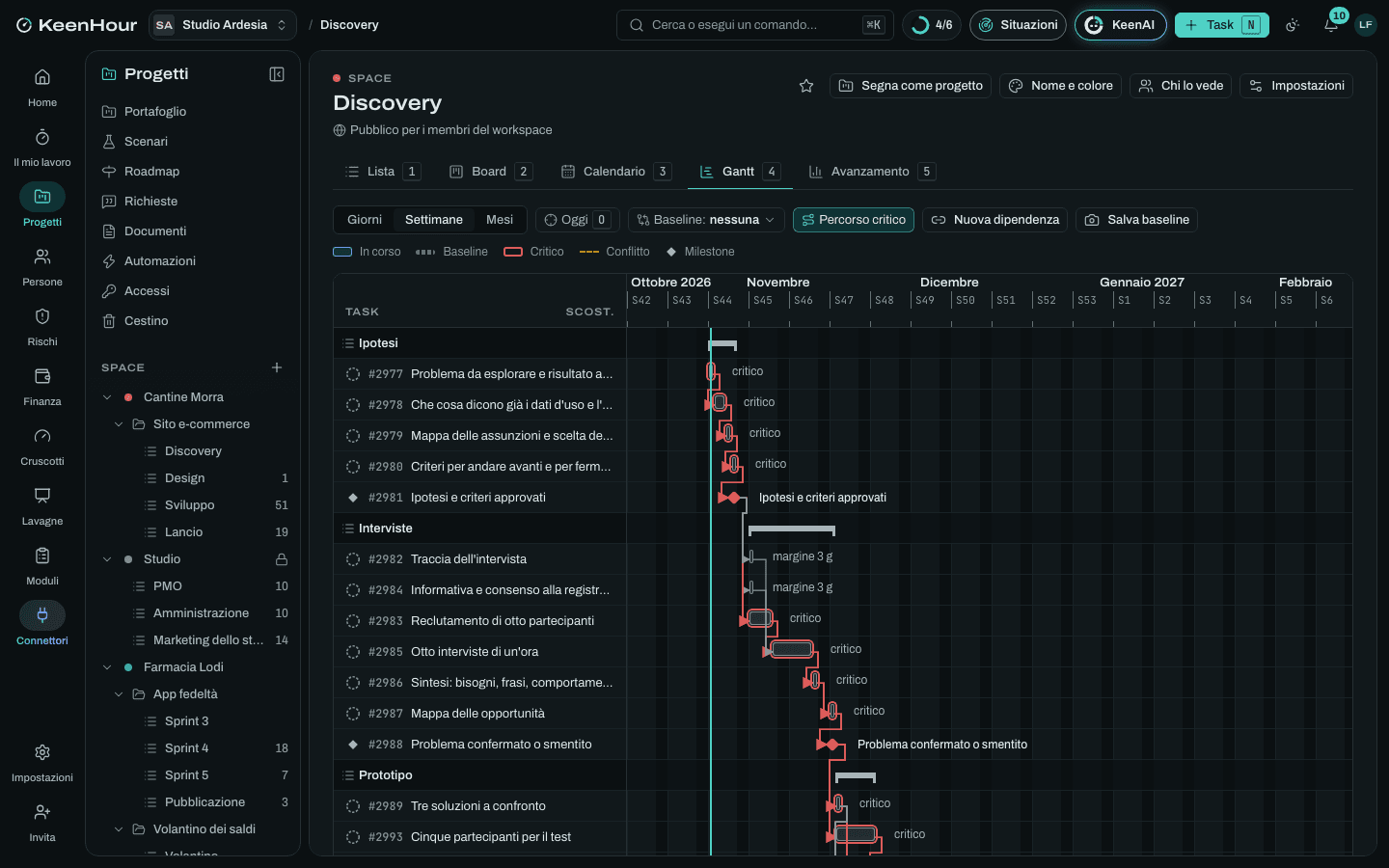Switch to the Lista tab
The image size is (1389, 868).
click(382, 172)
